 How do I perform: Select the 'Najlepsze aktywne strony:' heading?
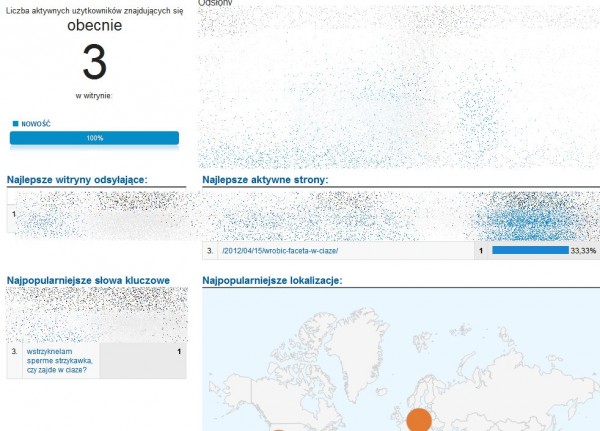(x=265, y=180)
